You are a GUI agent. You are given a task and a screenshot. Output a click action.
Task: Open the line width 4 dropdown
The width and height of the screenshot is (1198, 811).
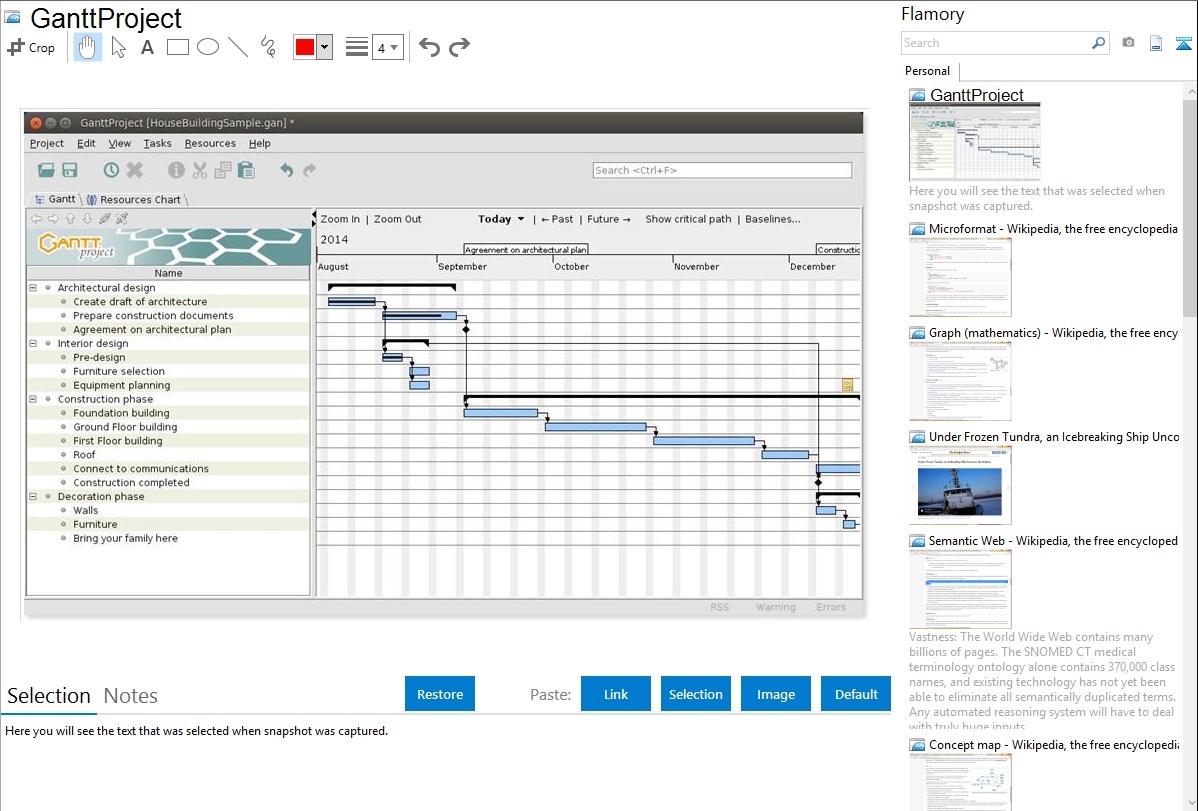387,48
